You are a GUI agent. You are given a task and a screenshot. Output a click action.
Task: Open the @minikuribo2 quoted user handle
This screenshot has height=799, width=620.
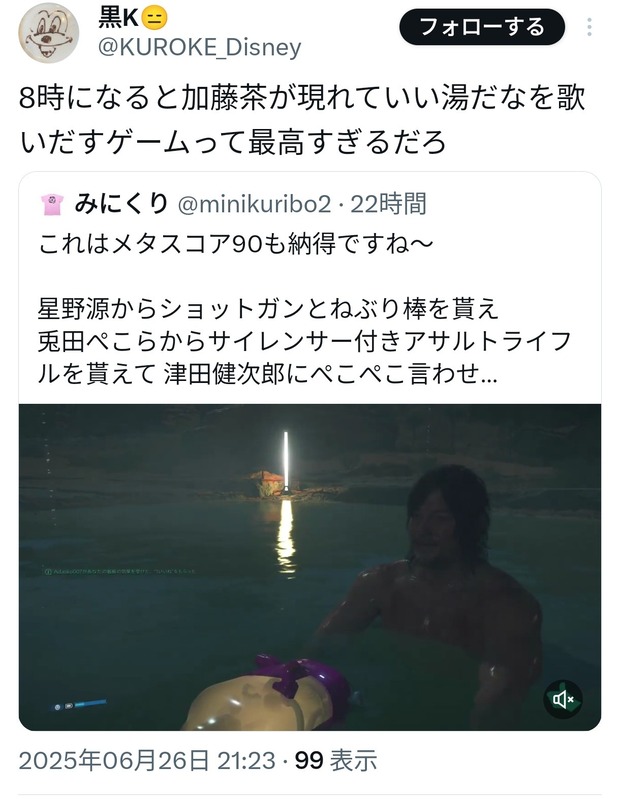click(254, 205)
